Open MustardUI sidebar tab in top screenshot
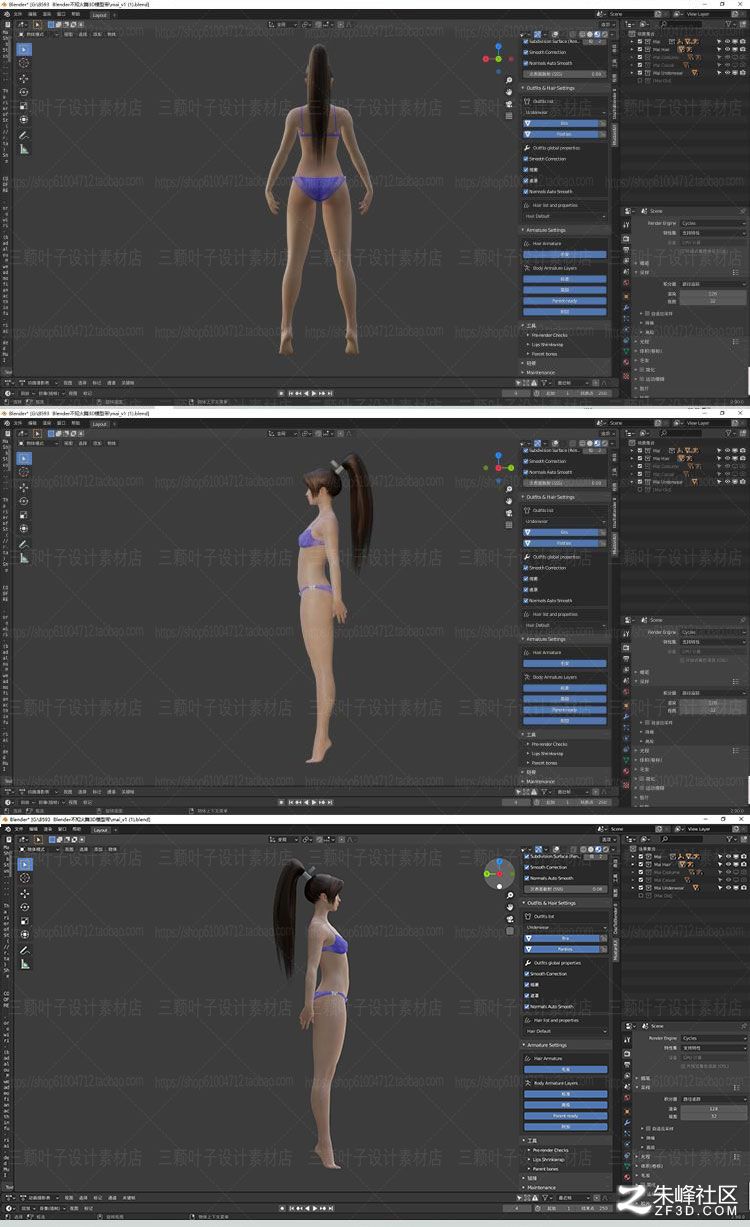Viewport: 750px width, 1227px height. click(615, 135)
